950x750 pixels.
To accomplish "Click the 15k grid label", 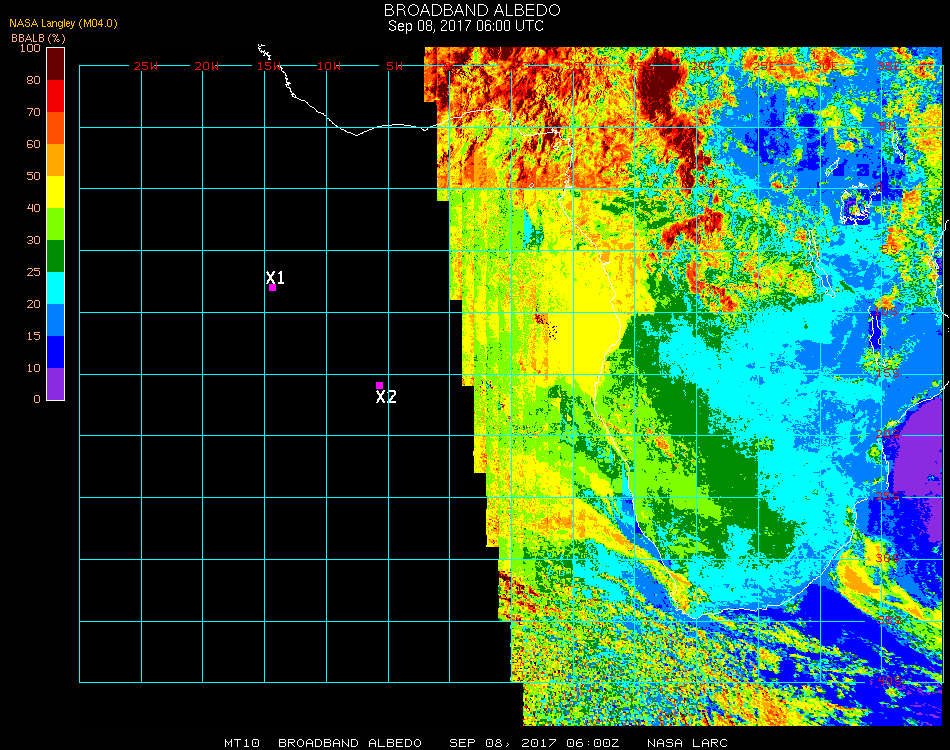I will (x=270, y=66).
